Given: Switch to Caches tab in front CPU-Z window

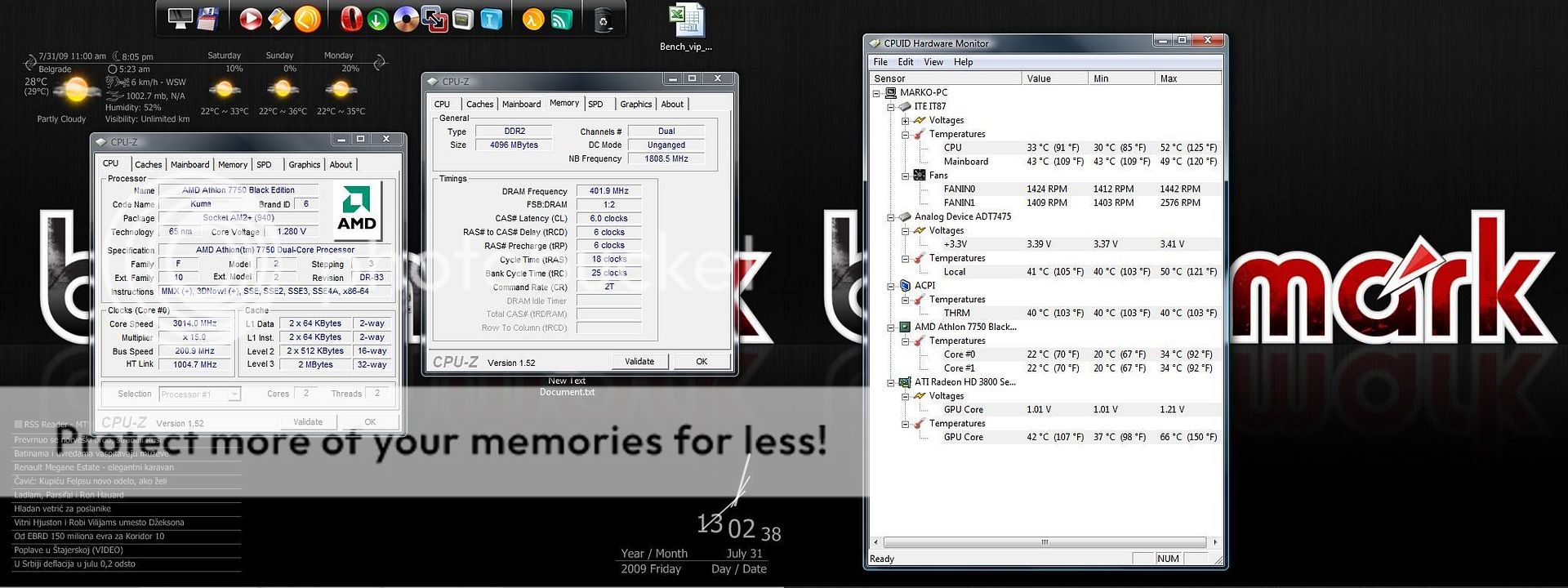Looking at the screenshot, I should pos(149,164).
